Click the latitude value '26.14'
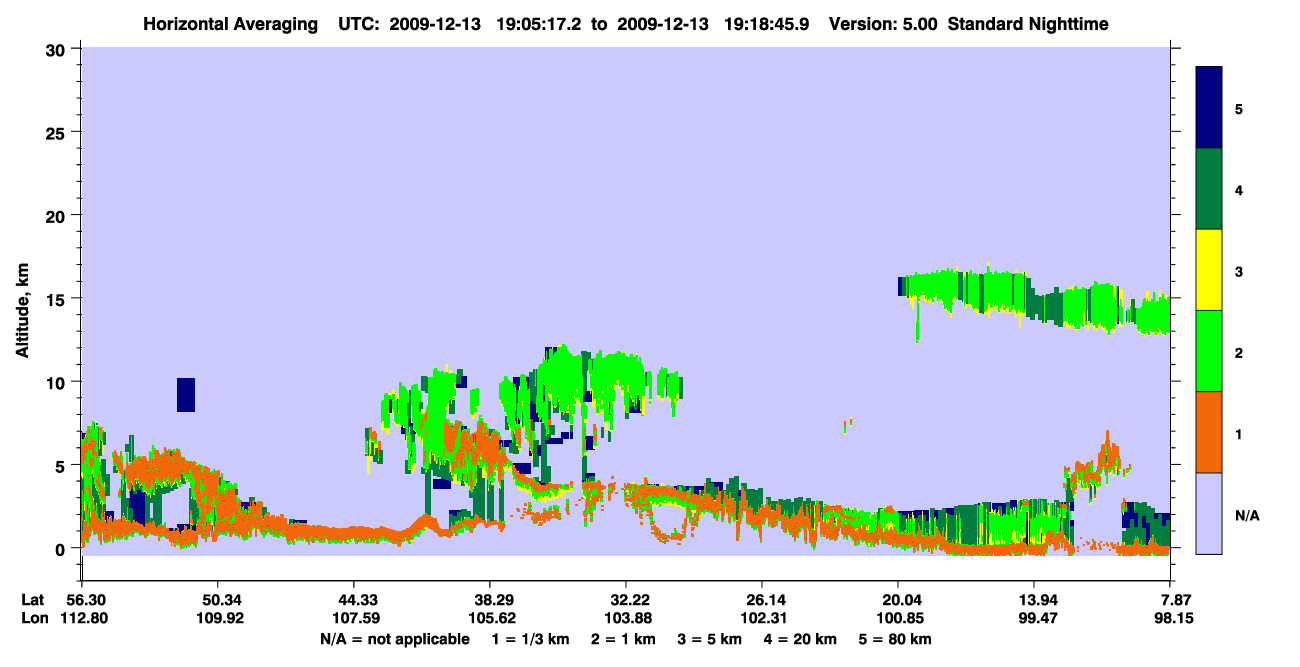The height and width of the screenshot is (667, 1300). (x=762, y=600)
